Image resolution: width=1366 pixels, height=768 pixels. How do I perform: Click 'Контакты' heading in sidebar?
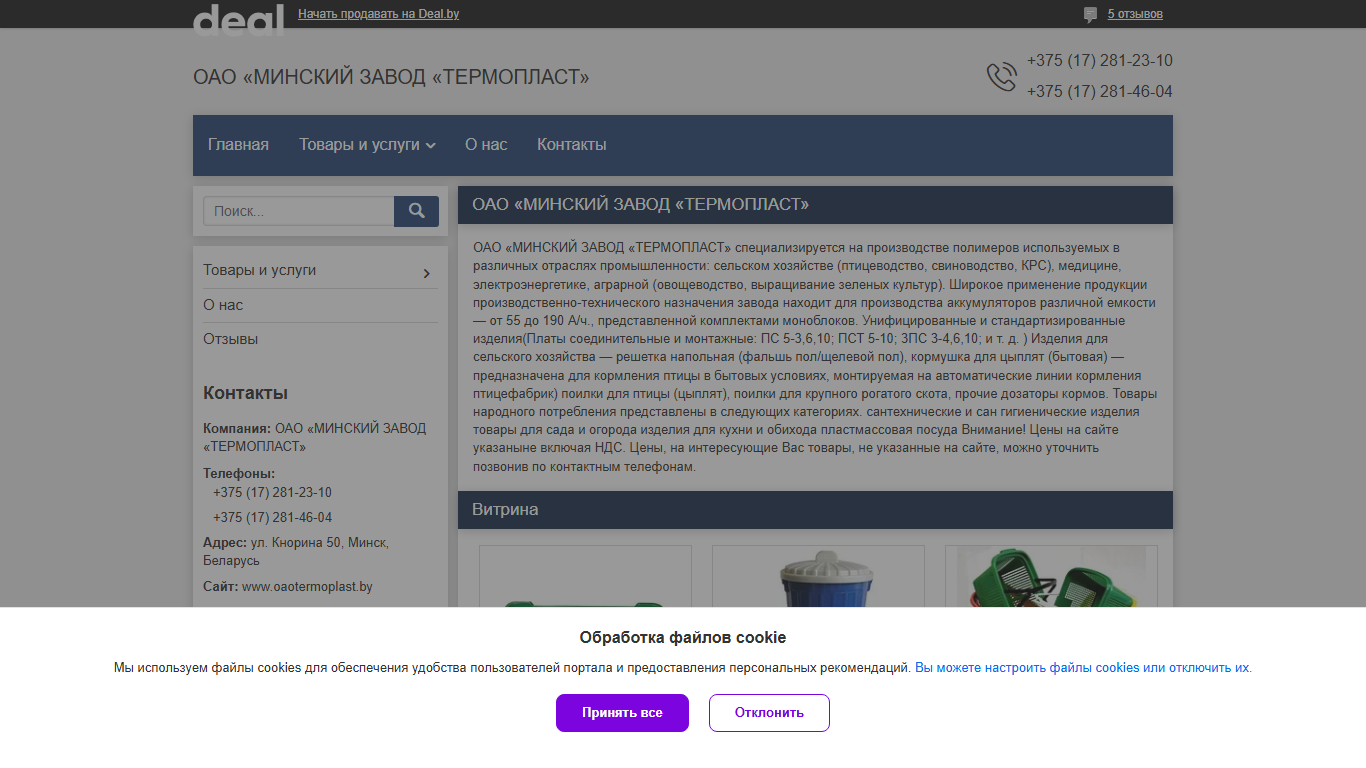click(245, 393)
